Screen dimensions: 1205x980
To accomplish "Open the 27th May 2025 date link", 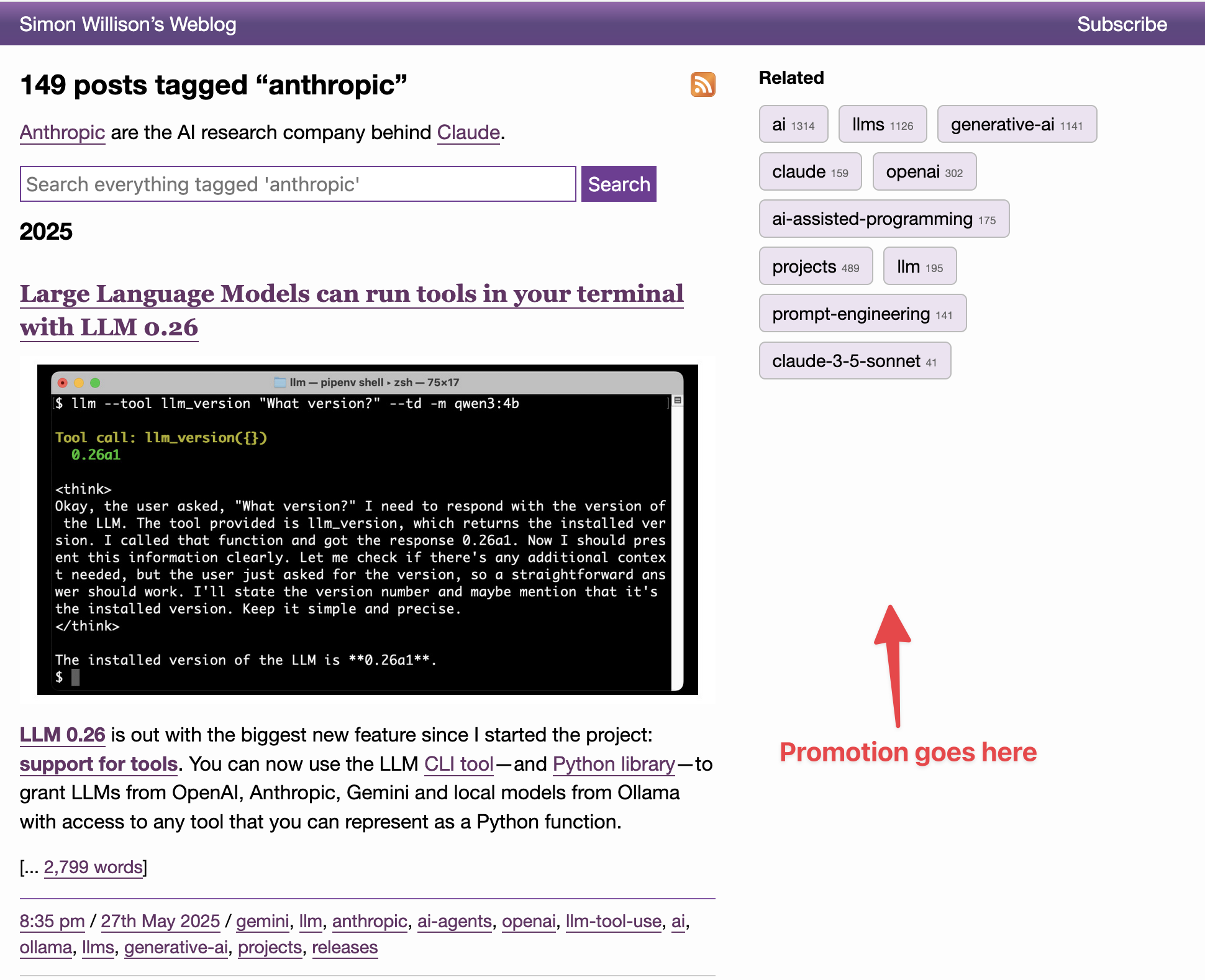I will tap(160, 921).
